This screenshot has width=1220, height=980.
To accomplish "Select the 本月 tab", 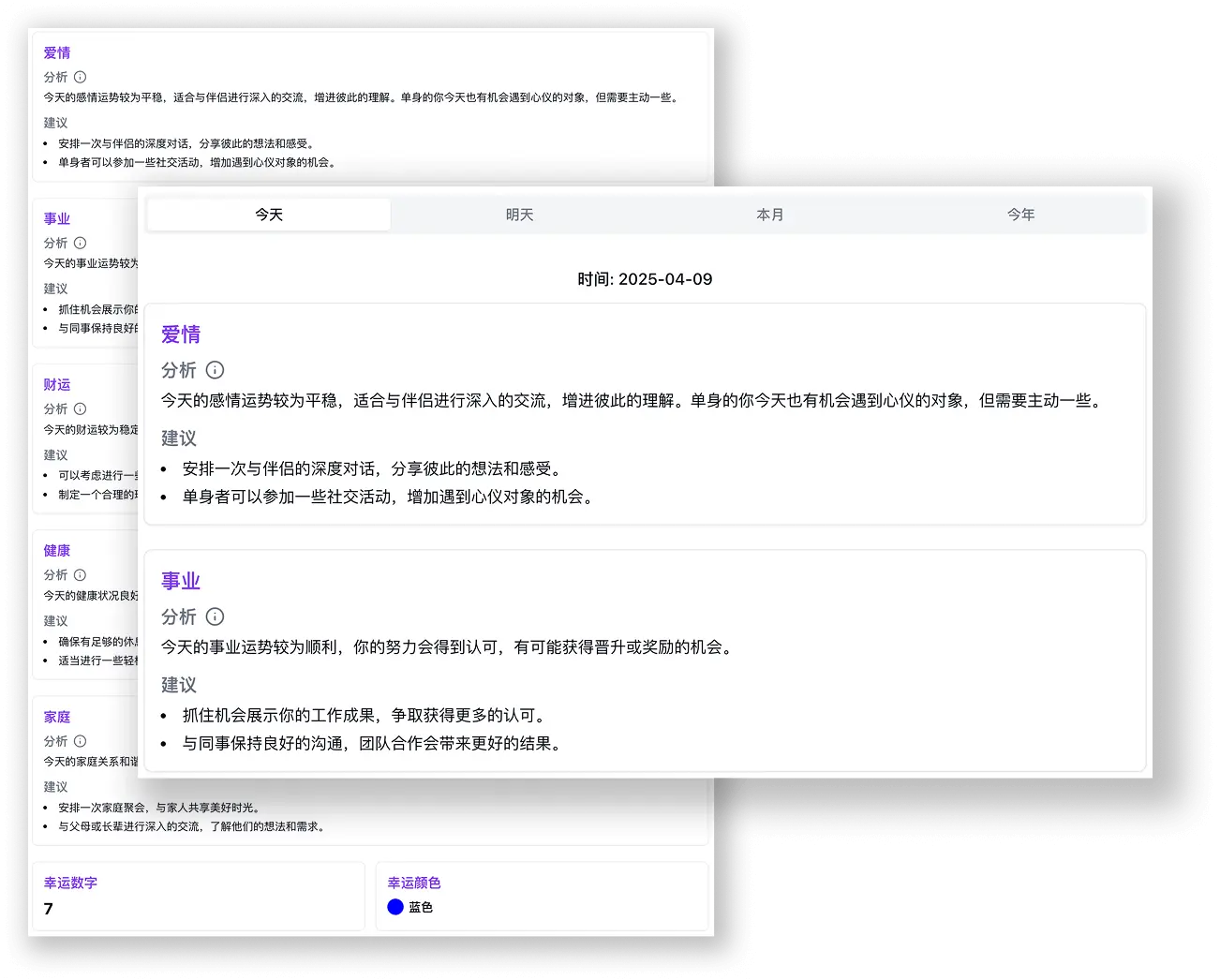I will (x=770, y=214).
